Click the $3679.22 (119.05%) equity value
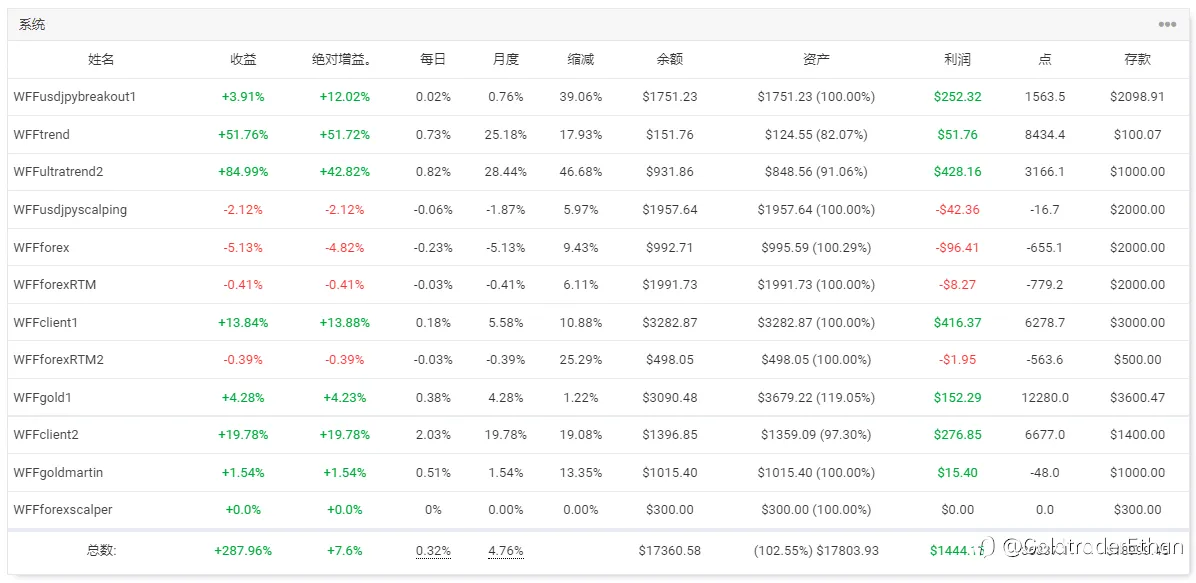1196x583 pixels. pos(816,398)
